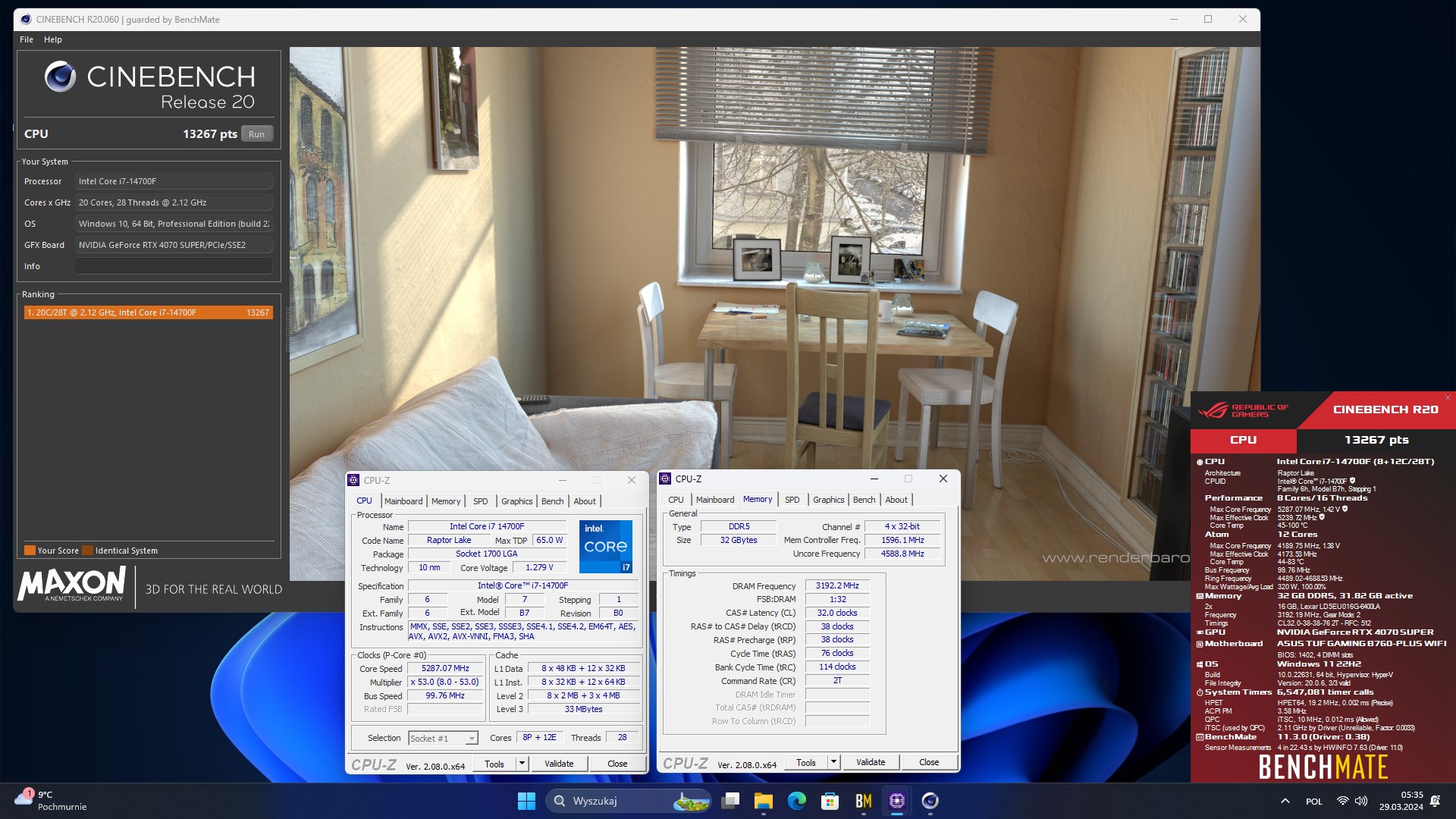This screenshot has height=819, width=1456.
Task: Open Tools dropdown arrow in left CPU-Z window
Action: click(x=522, y=764)
